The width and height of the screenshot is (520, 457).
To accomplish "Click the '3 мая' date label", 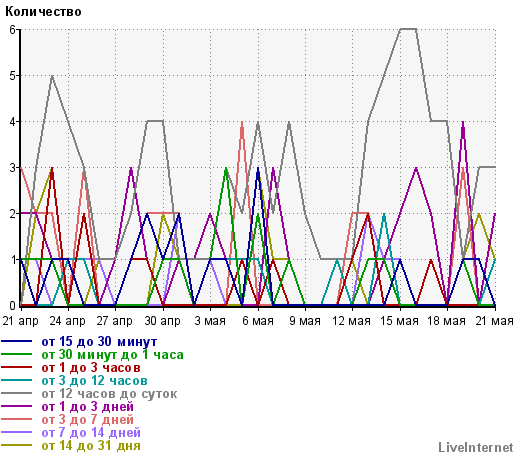I will tap(210, 321).
